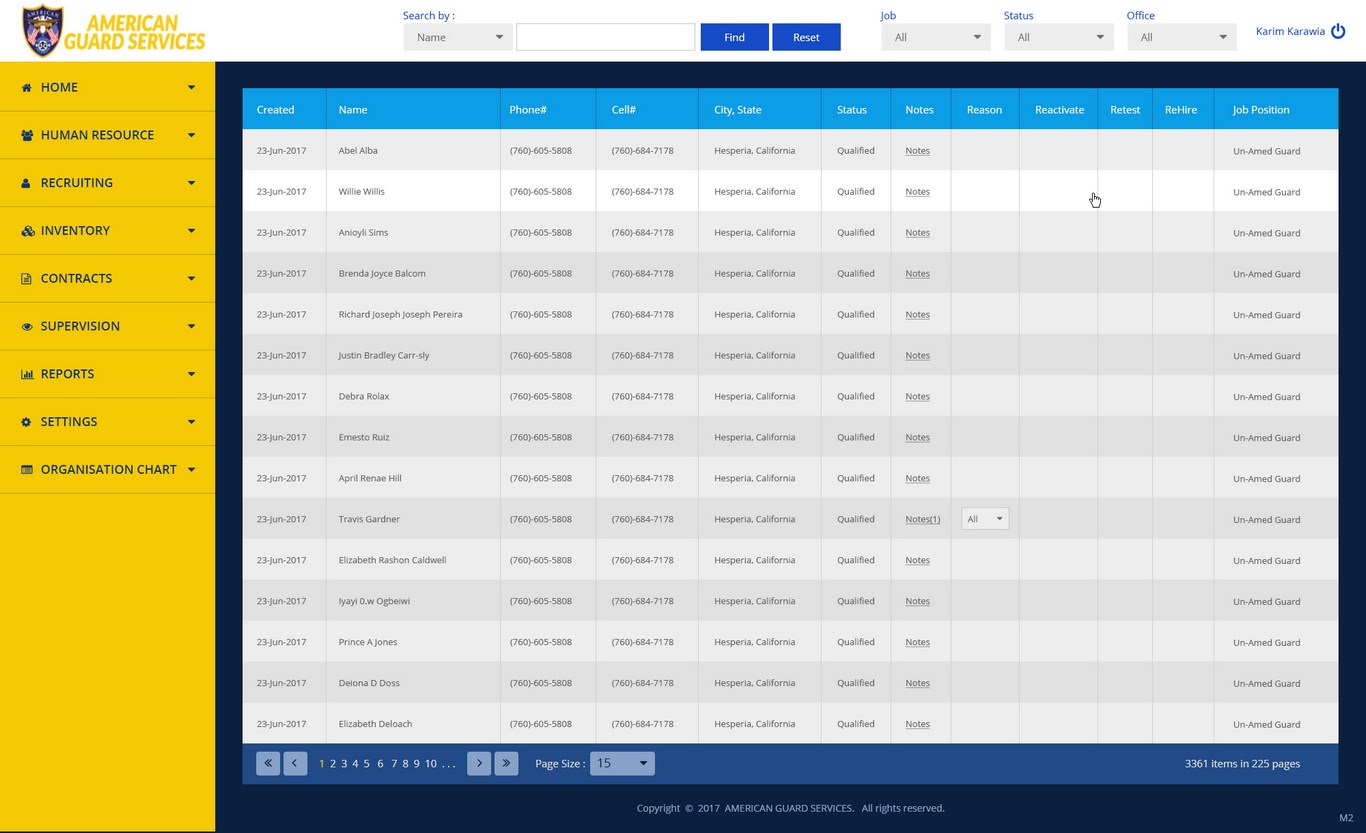Open the Status filter dropdown
Image resolution: width=1366 pixels, height=833 pixels.
(1058, 38)
